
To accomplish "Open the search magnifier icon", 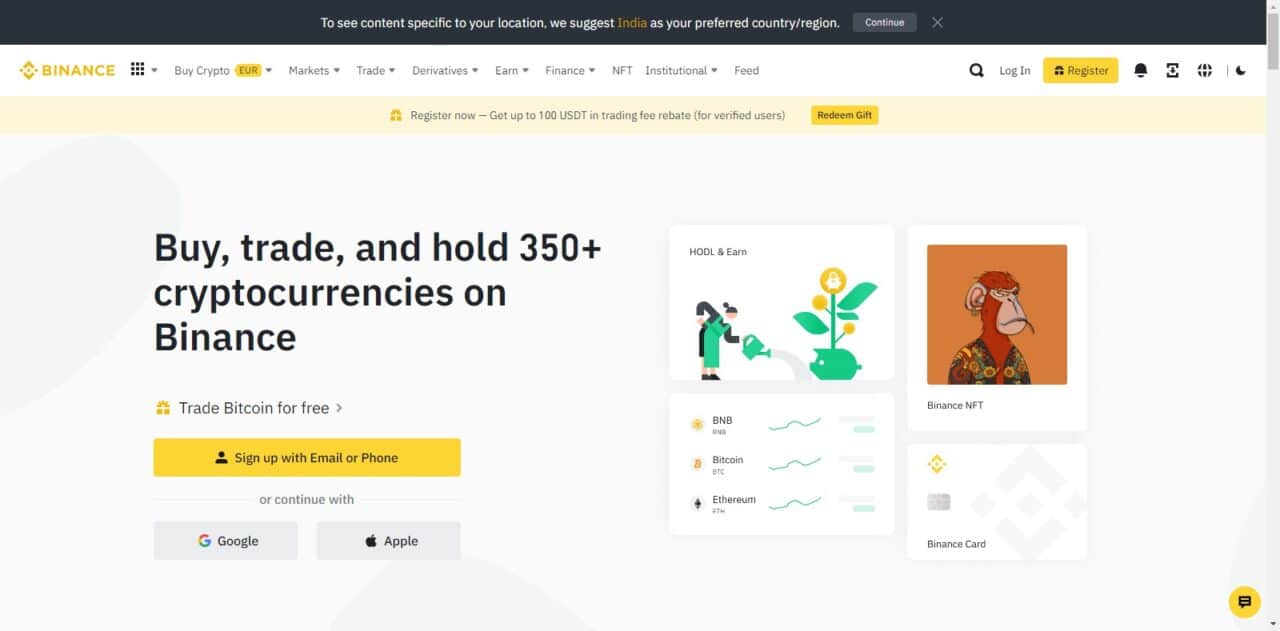I will coord(976,70).
